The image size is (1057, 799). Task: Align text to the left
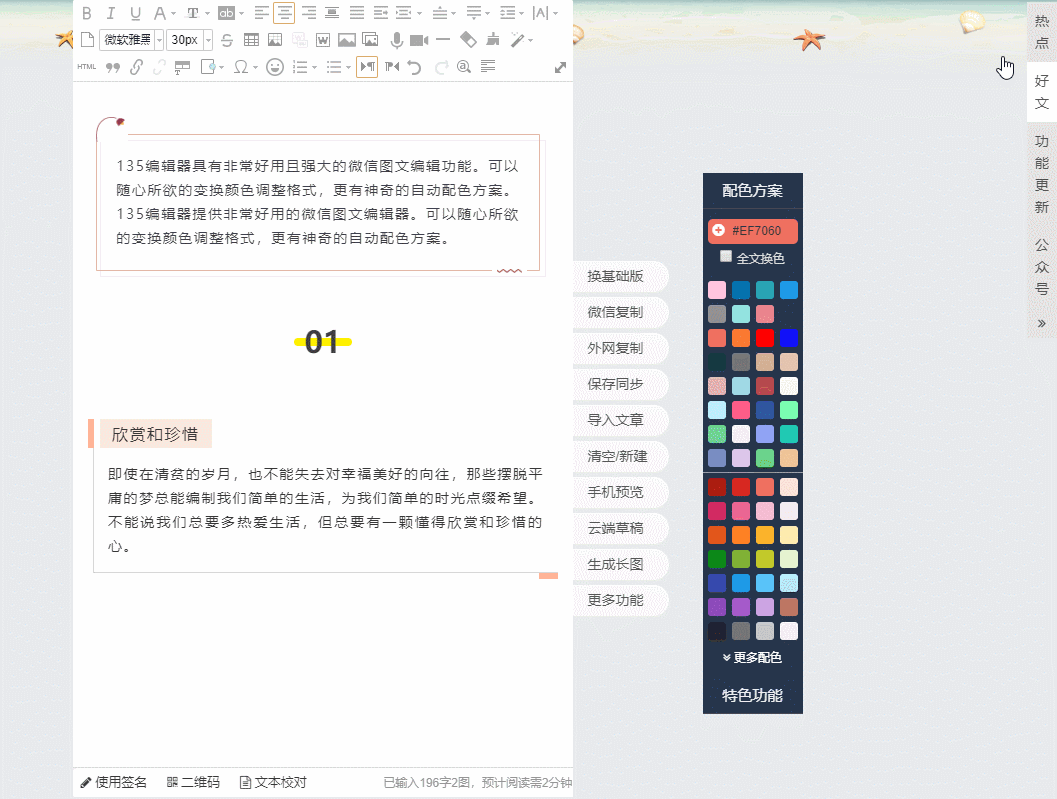click(x=262, y=13)
